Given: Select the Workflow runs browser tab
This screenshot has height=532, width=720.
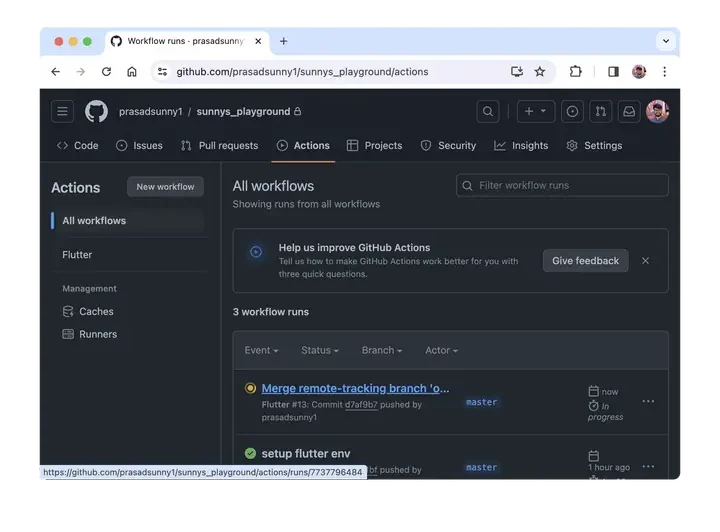Looking at the screenshot, I should tap(188, 41).
